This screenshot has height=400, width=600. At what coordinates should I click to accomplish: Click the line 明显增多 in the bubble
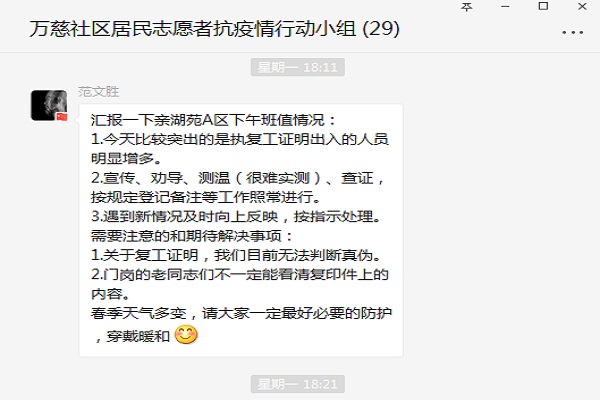pos(128,158)
